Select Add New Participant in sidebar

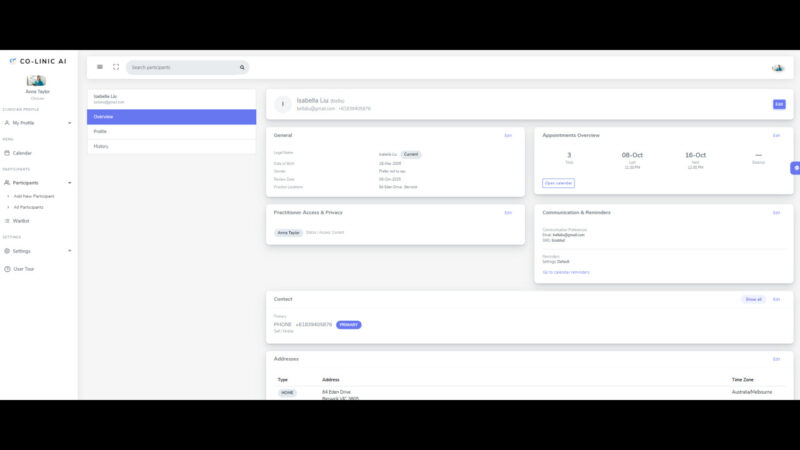click(34, 196)
